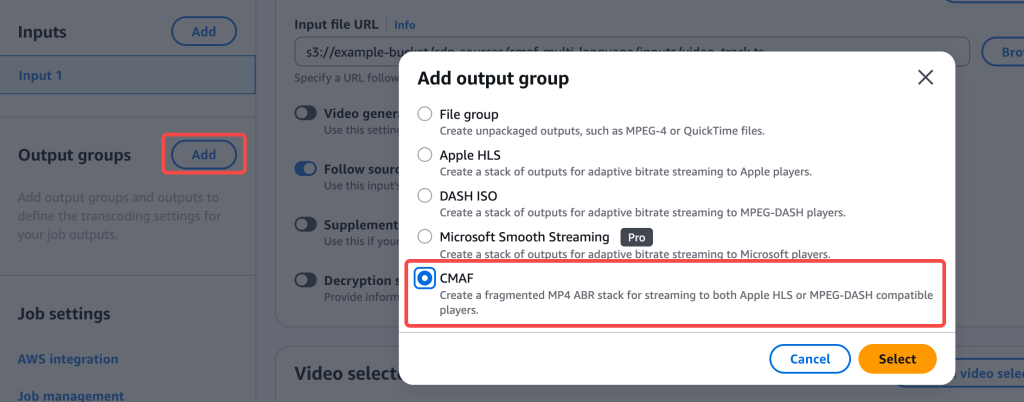Select Microsoft Smooth Streaming radio option
Image resolution: width=1024 pixels, height=402 pixels.
click(x=424, y=236)
